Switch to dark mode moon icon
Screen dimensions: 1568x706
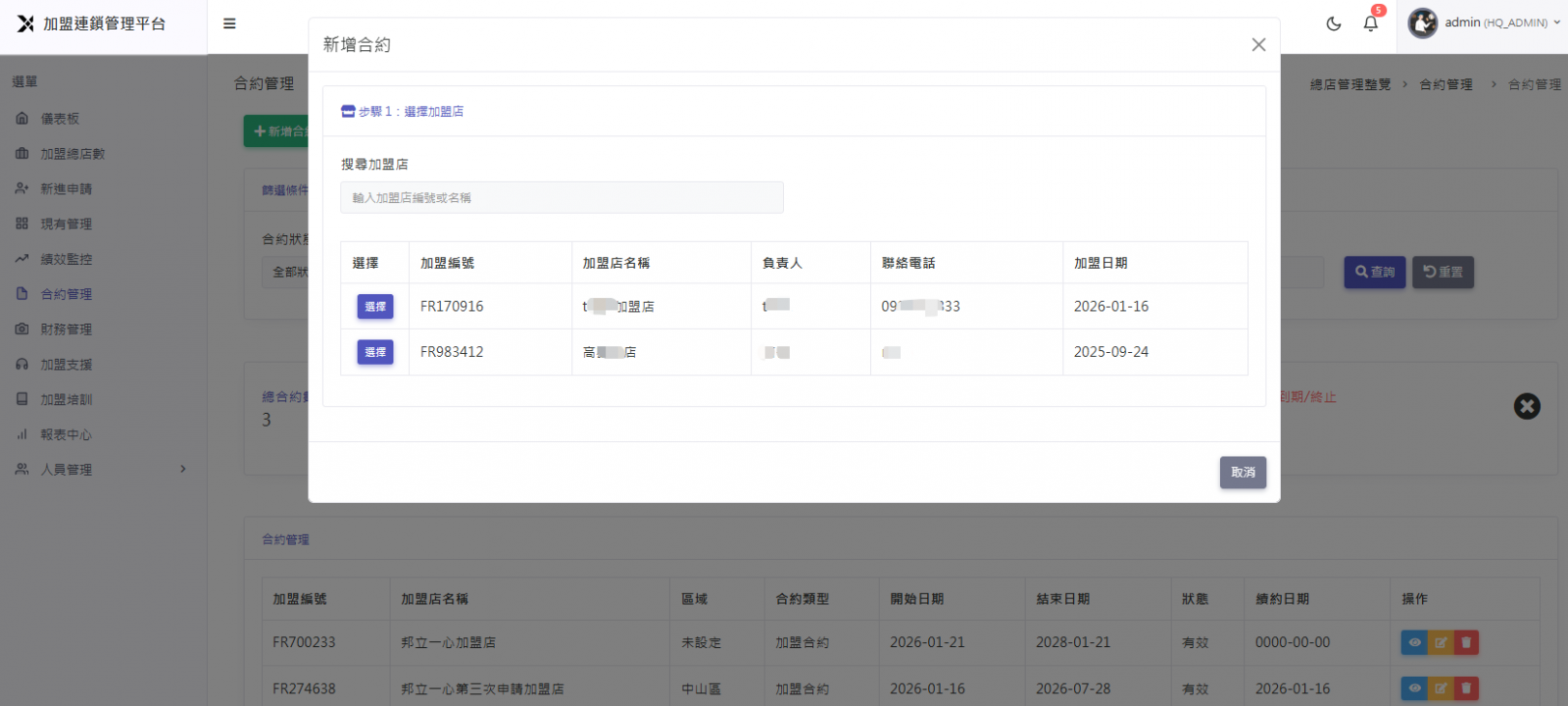1334,24
